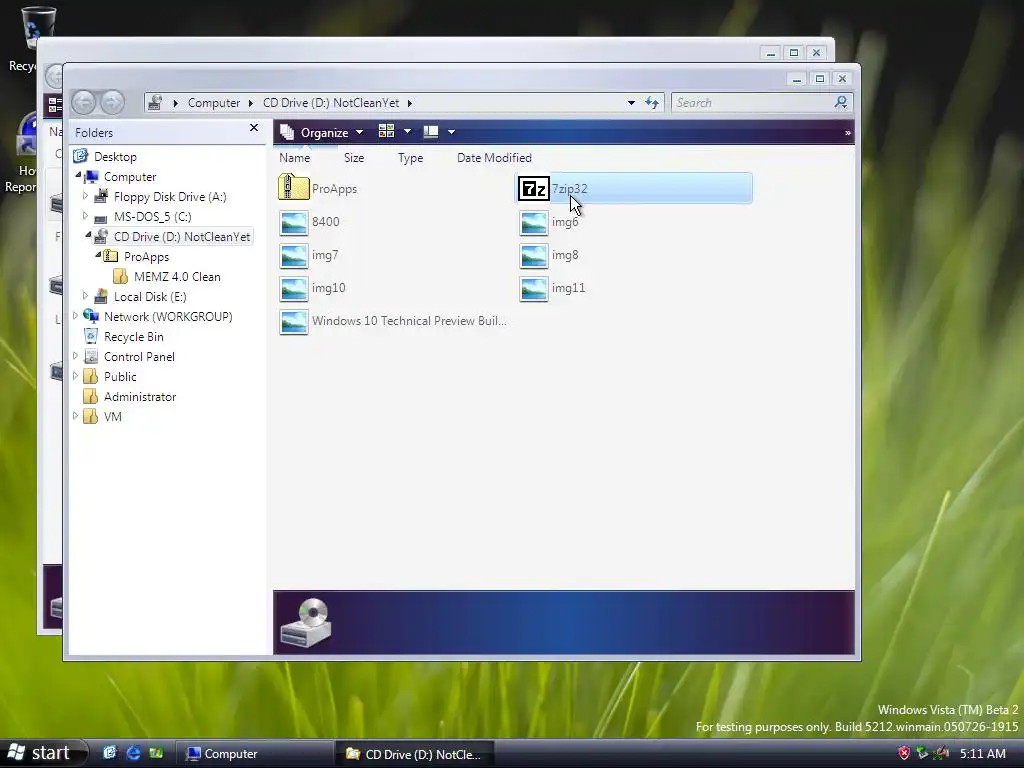The height and width of the screenshot is (768, 1024).
Task: Sort by the Type column header
Action: pos(410,157)
